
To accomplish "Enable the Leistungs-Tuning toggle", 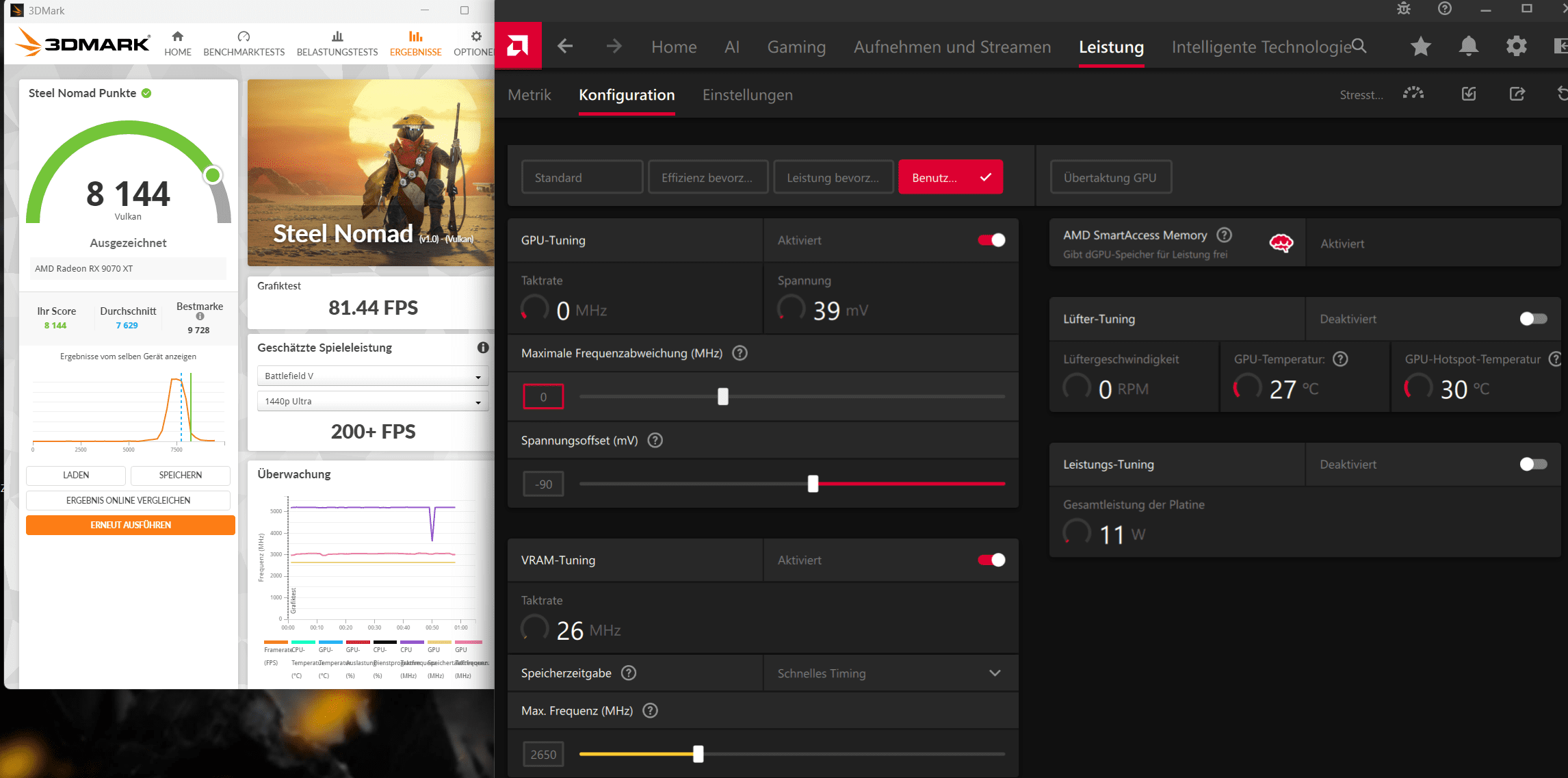I will pyautogui.click(x=1533, y=464).
